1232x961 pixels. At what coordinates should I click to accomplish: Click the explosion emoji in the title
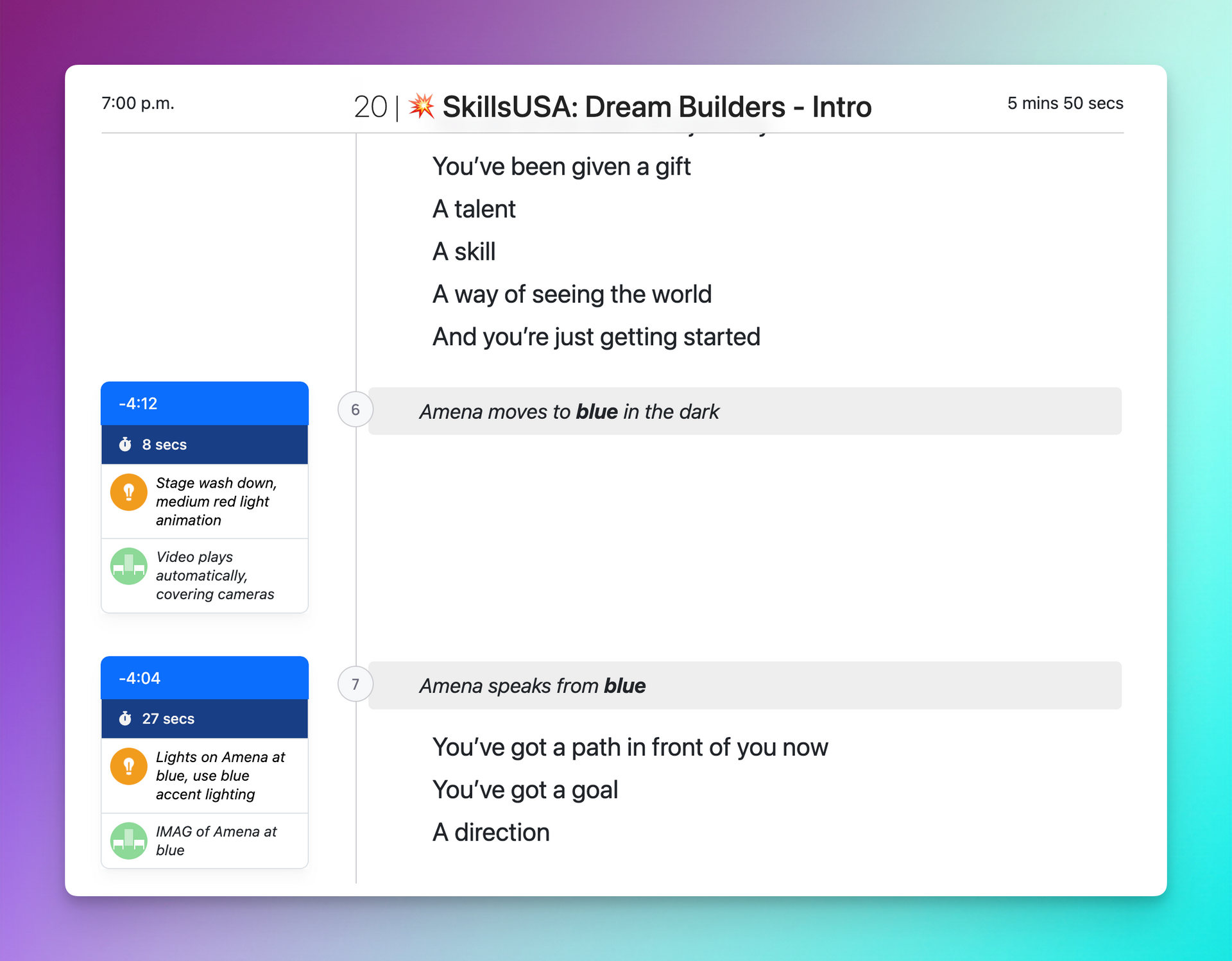(422, 106)
